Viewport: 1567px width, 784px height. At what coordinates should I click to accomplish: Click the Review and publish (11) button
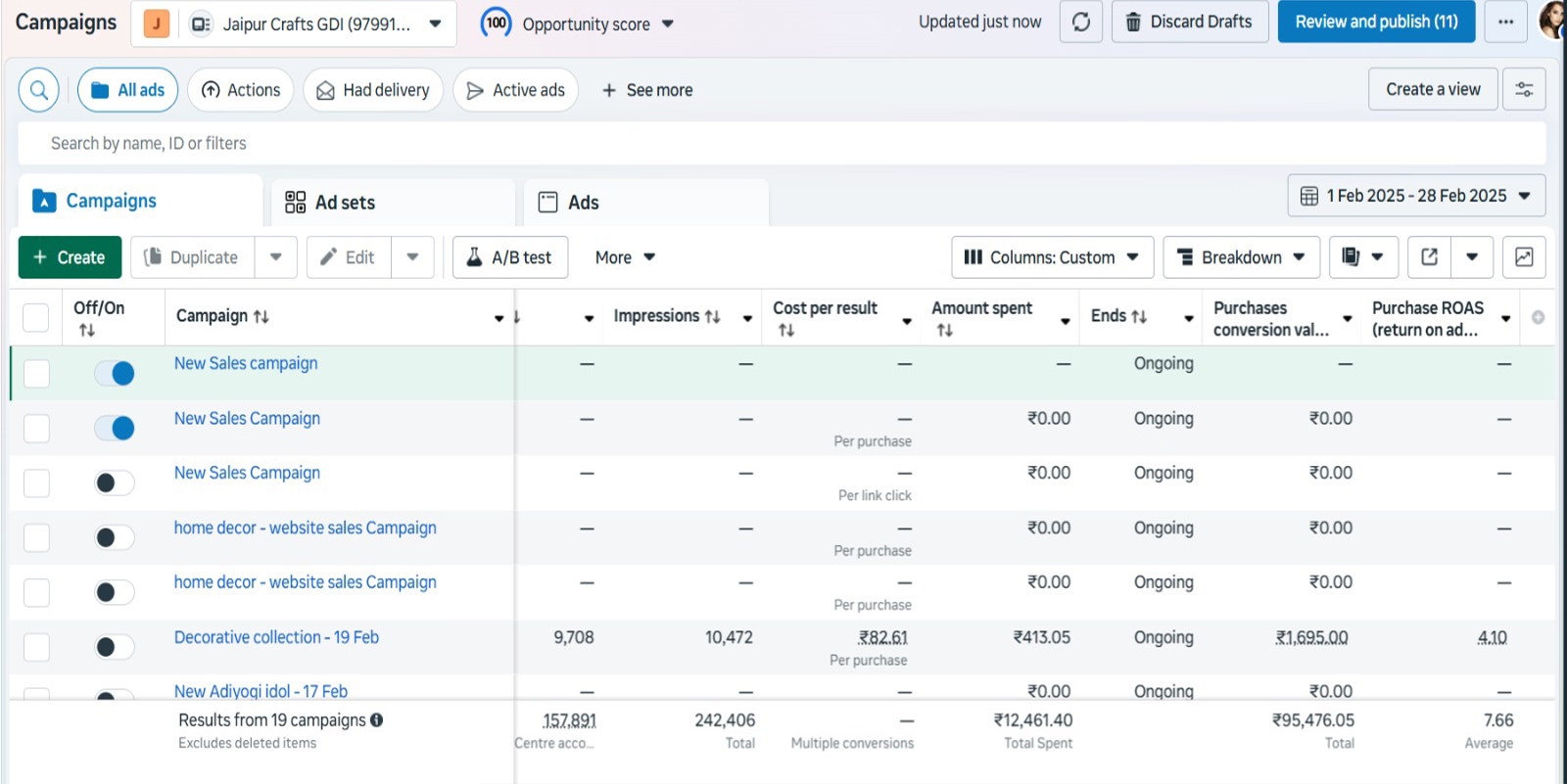click(x=1376, y=22)
